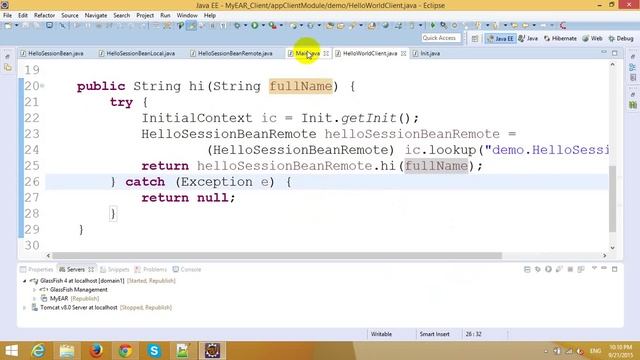
Task: Click the Debug (bug) toolbar icon
Action: [x=237, y=26]
